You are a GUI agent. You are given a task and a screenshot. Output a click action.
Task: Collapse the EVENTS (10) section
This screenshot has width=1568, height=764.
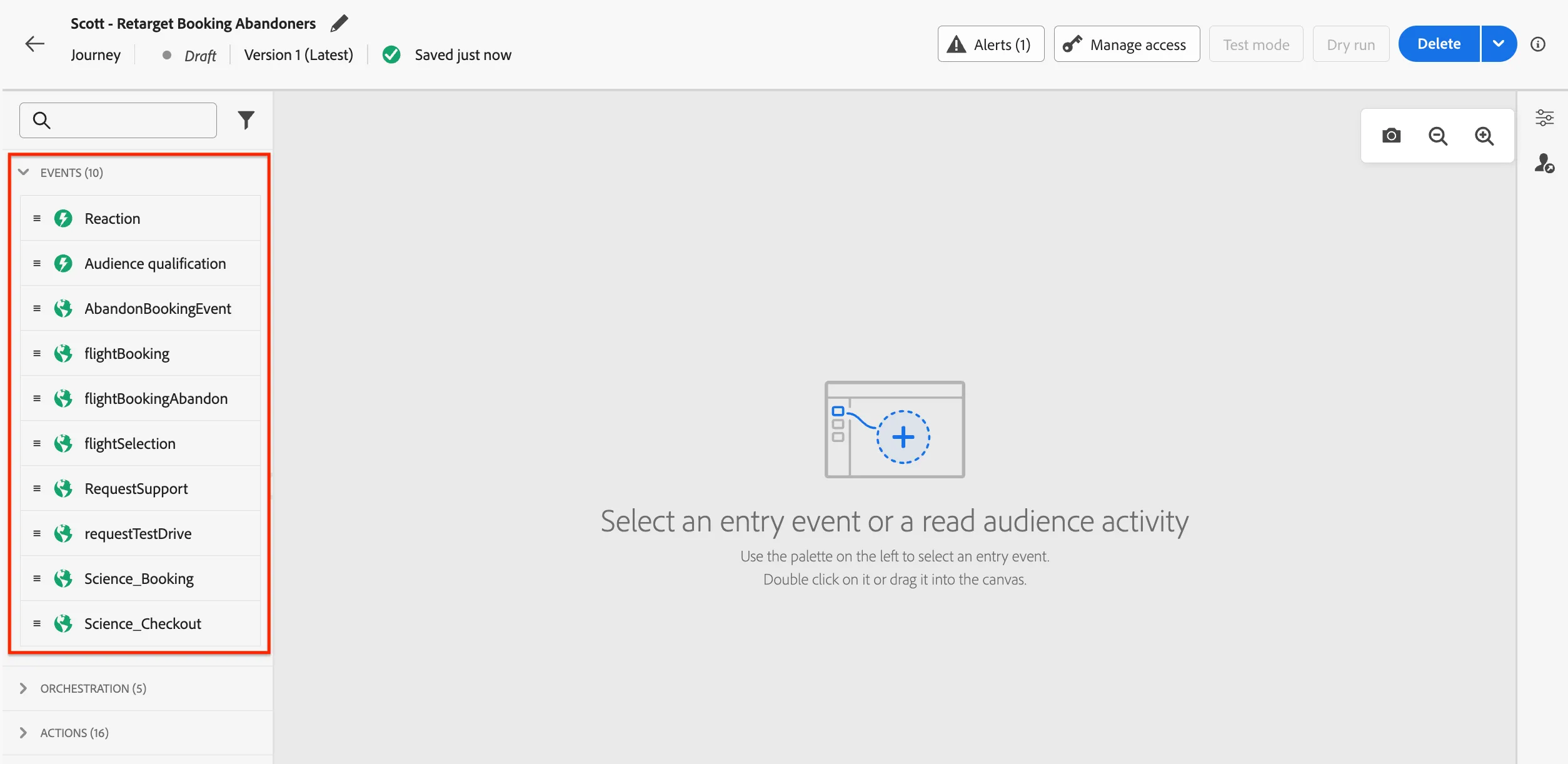24,172
